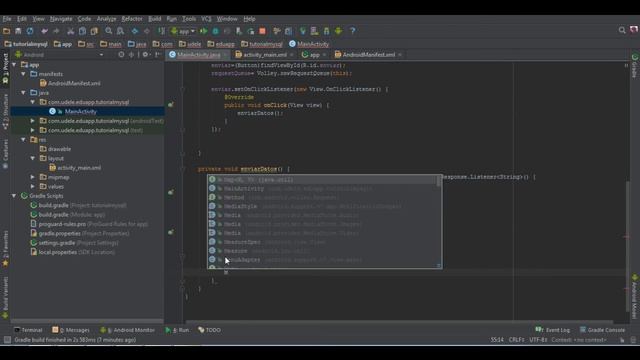
Task: Run the app with green play icon
Action: 203,31
